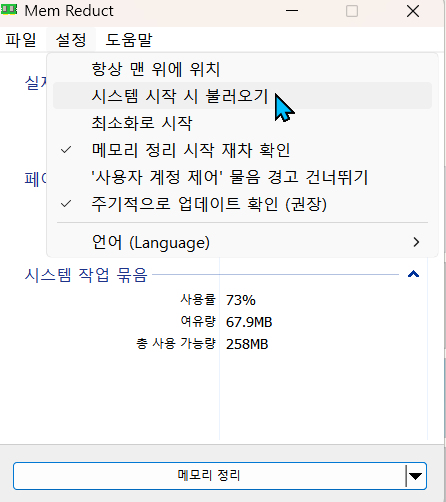Image resolution: width=446 pixels, height=502 pixels.
Task: Open the 언어 (Language) submenu
Action: tap(242, 242)
